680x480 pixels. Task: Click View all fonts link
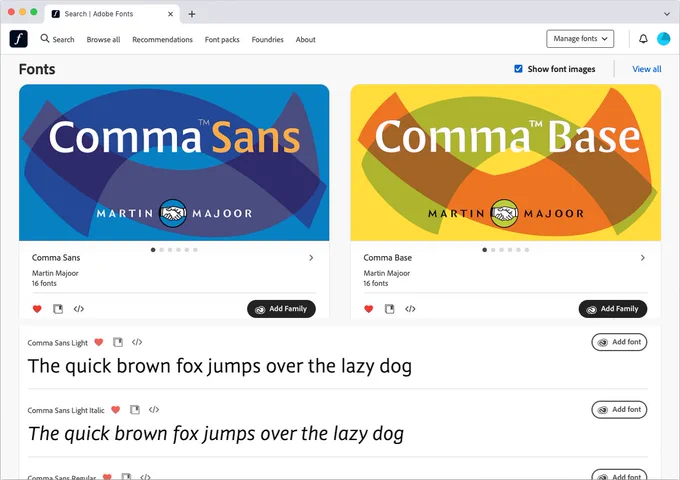(647, 69)
